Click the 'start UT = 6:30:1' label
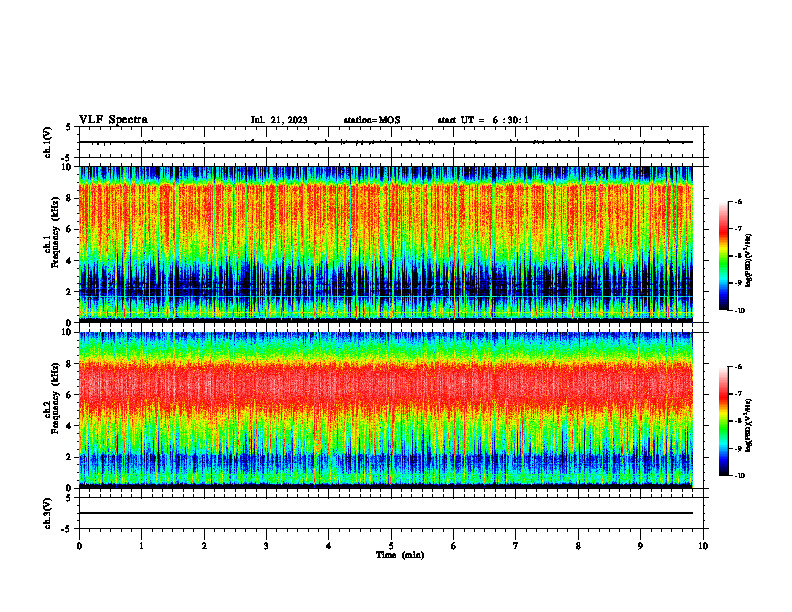The height and width of the screenshot is (612, 792). coord(483,120)
